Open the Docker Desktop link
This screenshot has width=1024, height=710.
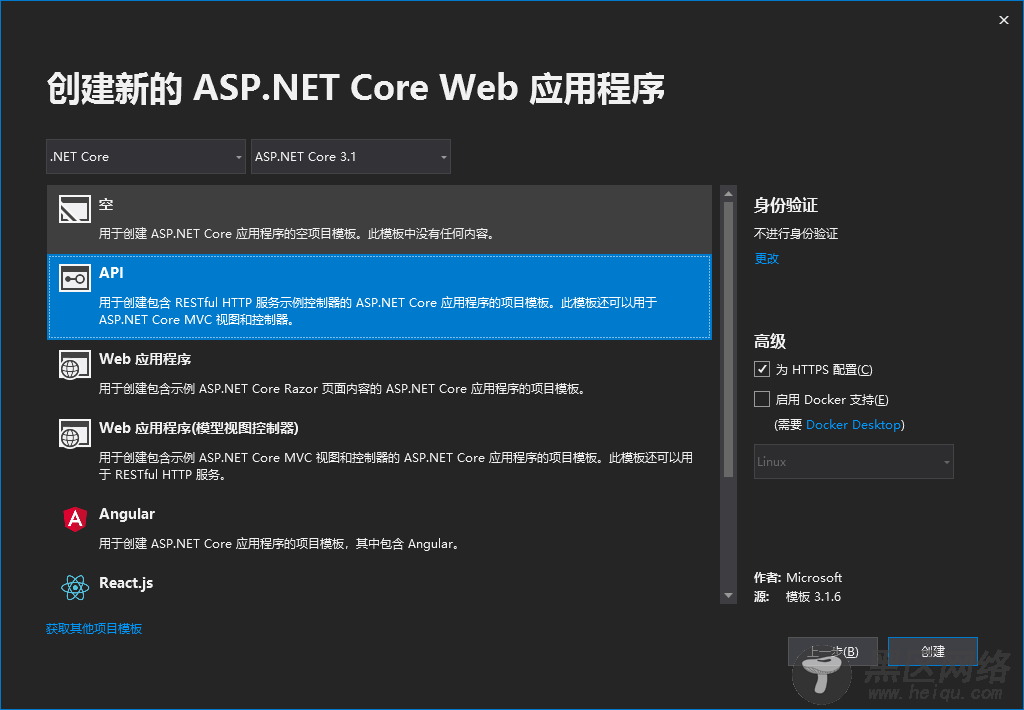[854, 425]
